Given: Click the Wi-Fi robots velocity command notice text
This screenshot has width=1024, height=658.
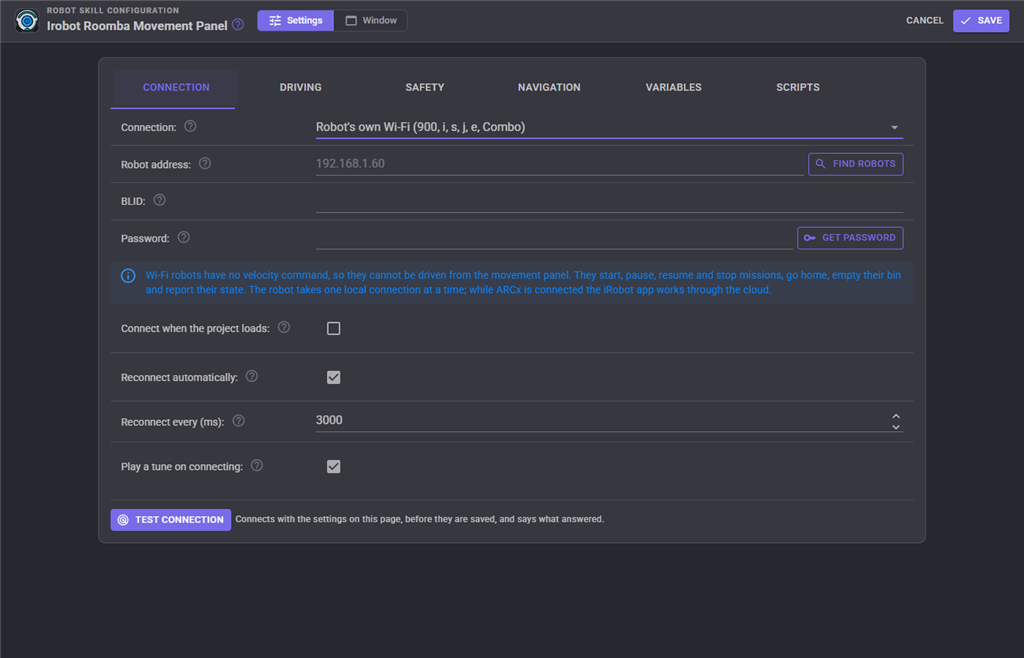Looking at the screenshot, I should (x=523, y=283).
